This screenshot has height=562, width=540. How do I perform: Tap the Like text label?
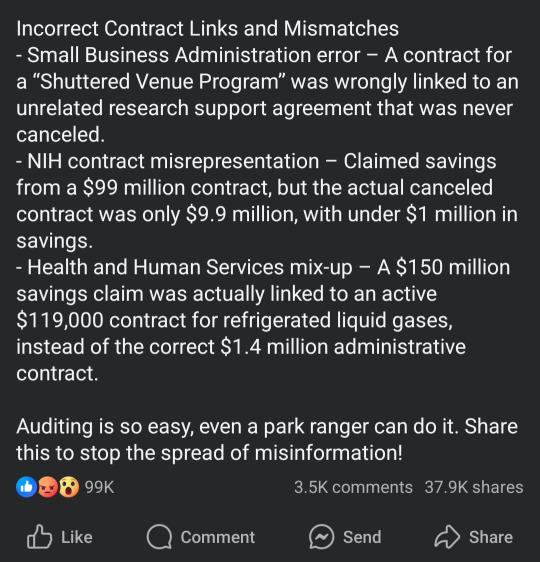coord(77,537)
